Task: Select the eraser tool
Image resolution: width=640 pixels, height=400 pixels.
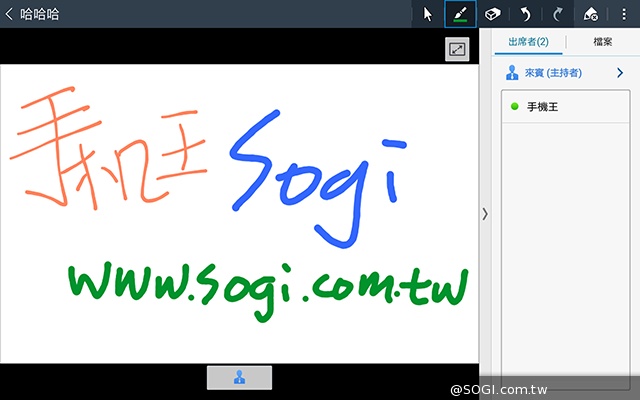Action: click(492, 14)
